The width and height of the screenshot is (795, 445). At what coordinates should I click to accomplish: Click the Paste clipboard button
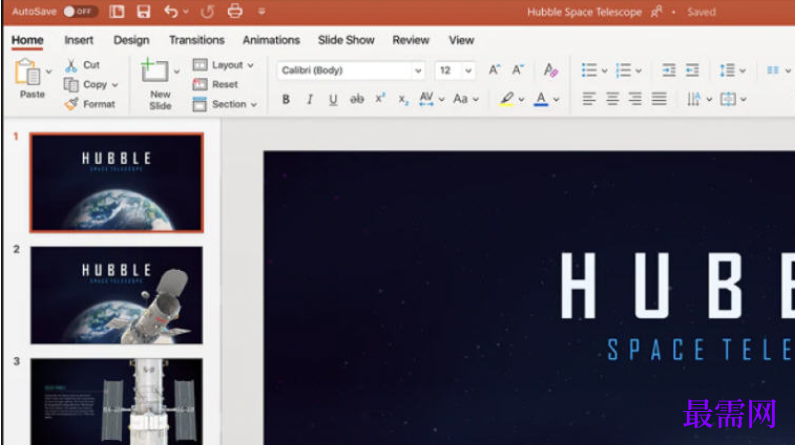point(29,79)
